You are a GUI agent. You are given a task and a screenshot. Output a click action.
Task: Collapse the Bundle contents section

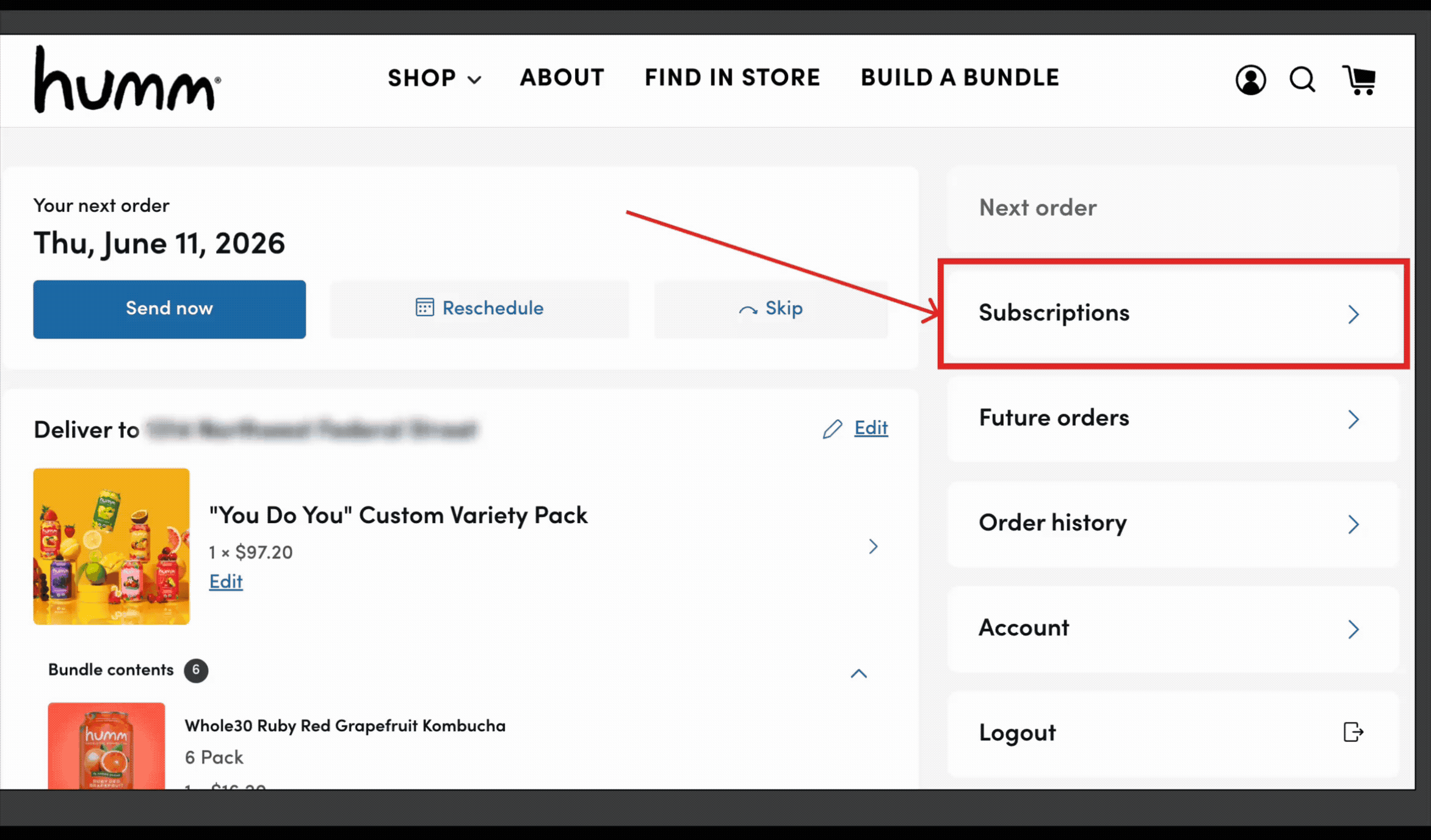click(x=858, y=673)
